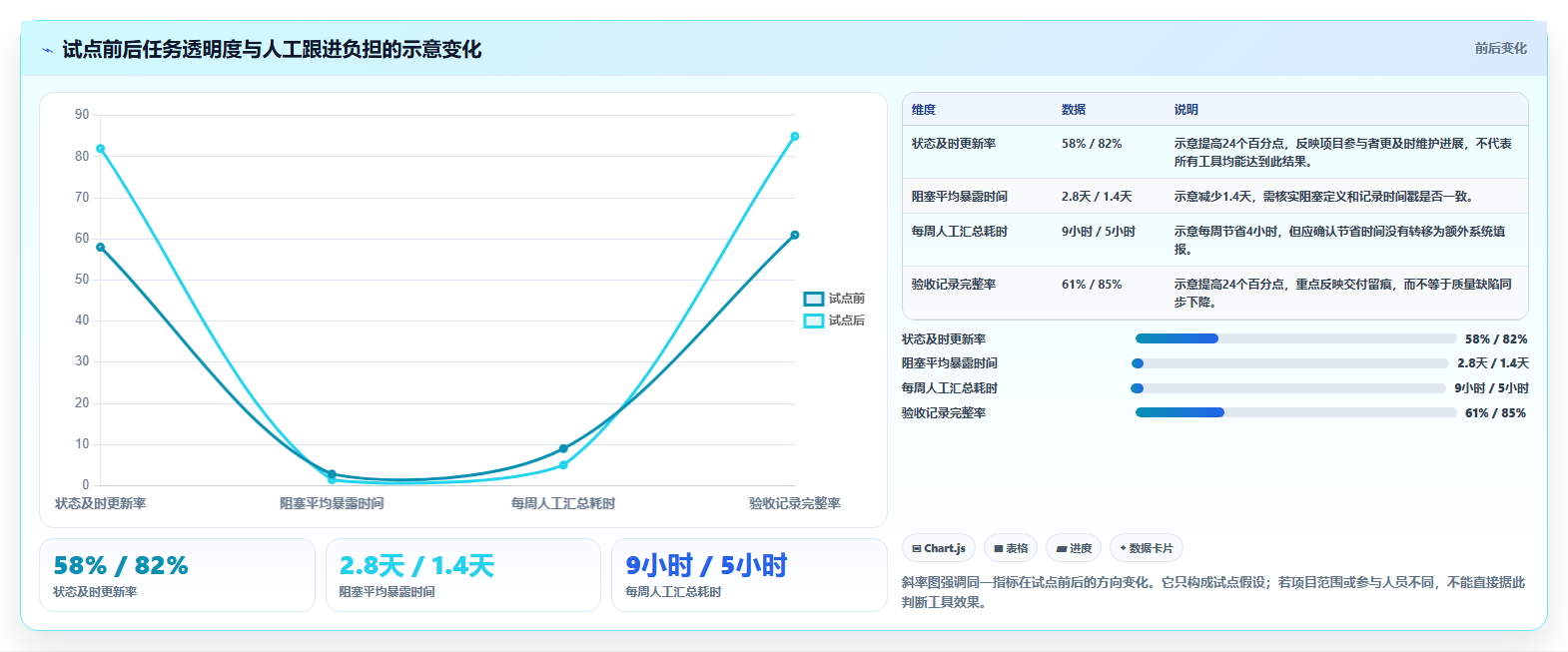Click the 试点后 point above 每周人工汇总耗时
Image resolution: width=1568 pixels, height=652 pixels.
pos(563,465)
